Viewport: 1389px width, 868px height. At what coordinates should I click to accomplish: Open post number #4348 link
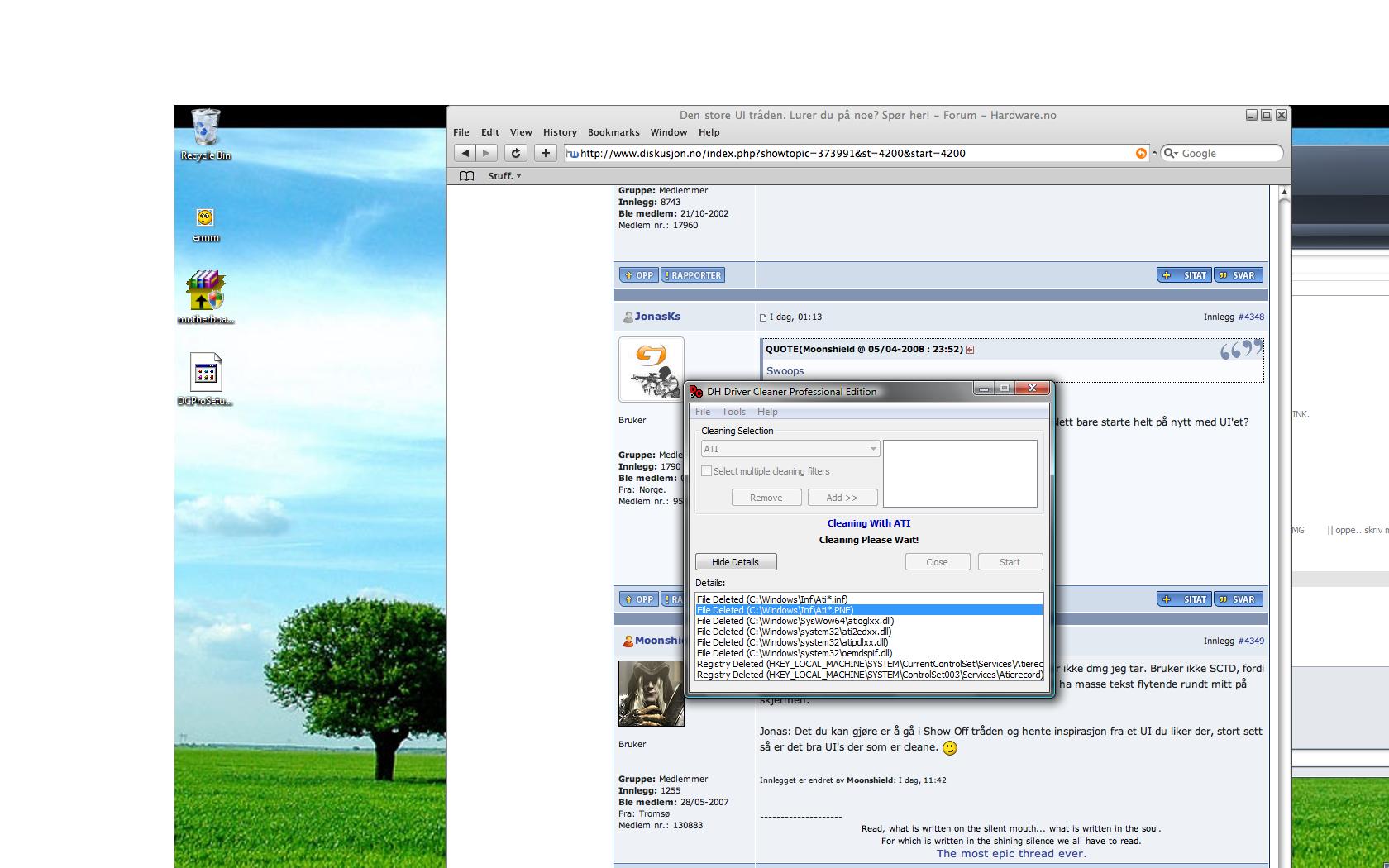click(x=1251, y=317)
